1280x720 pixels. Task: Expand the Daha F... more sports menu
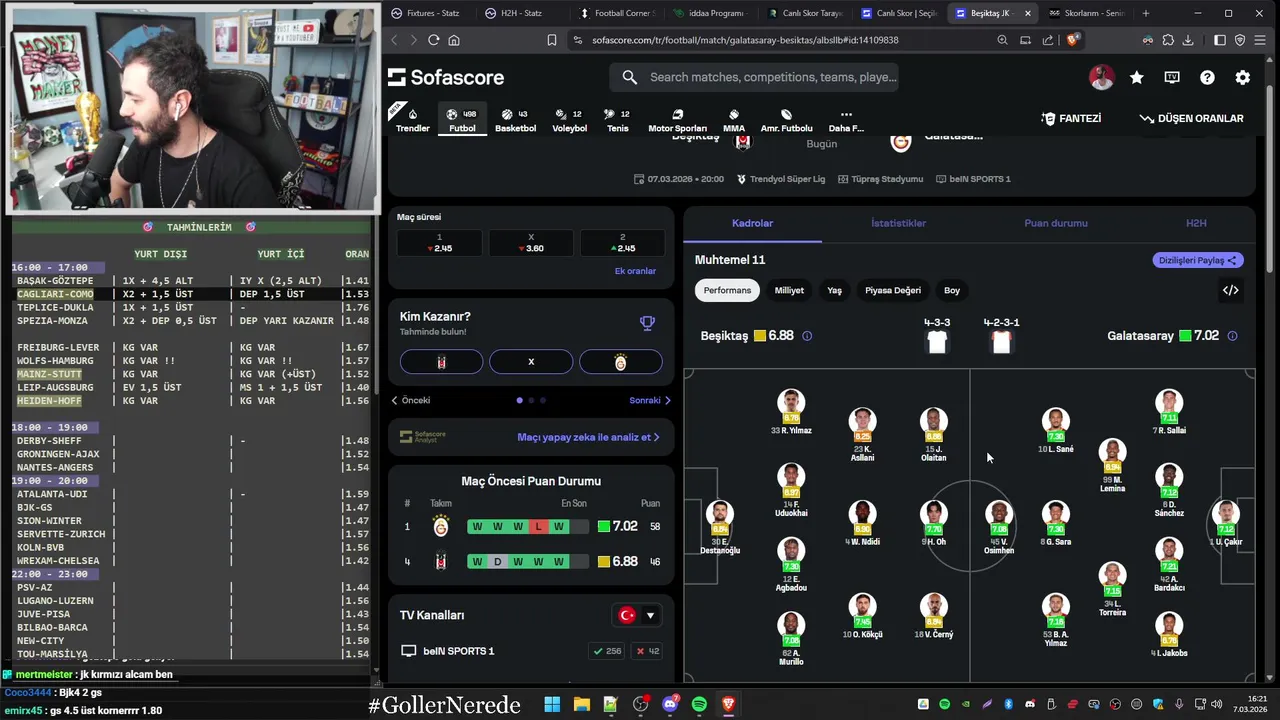[x=846, y=120]
